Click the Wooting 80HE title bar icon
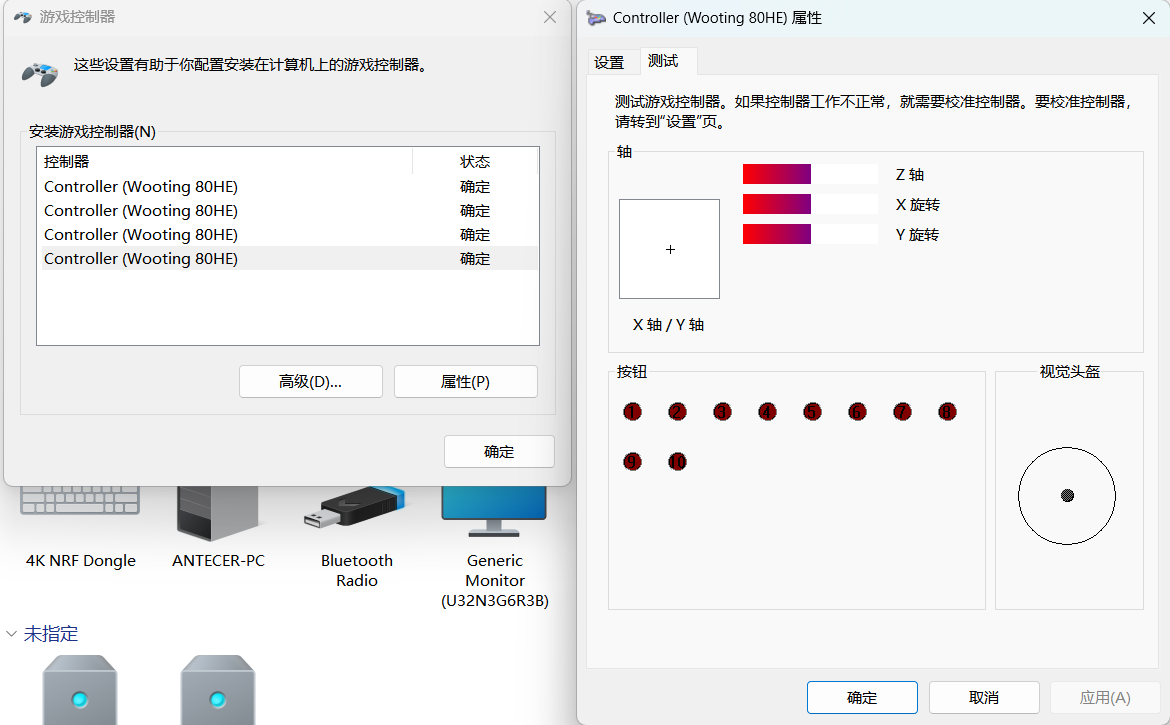The width and height of the screenshot is (1170, 725). click(x=596, y=18)
